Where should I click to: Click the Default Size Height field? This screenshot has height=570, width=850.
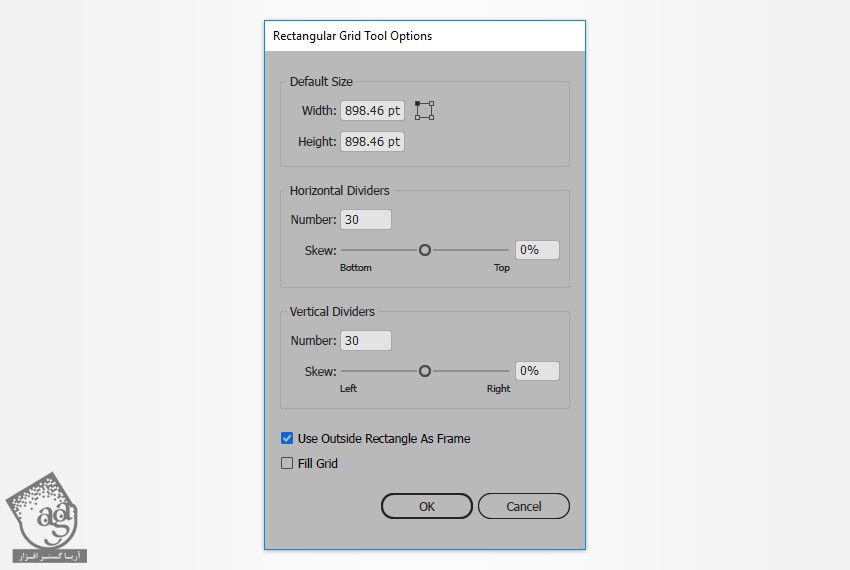point(372,142)
